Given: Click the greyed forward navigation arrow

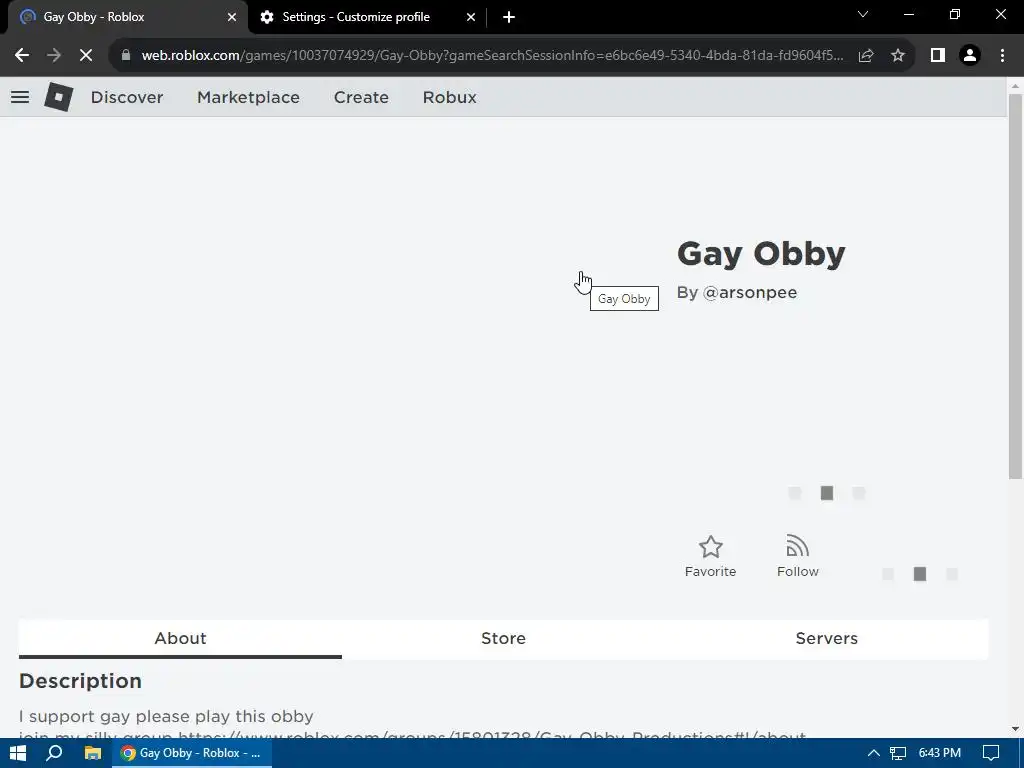Looking at the screenshot, I should pyautogui.click(x=54, y=56).
